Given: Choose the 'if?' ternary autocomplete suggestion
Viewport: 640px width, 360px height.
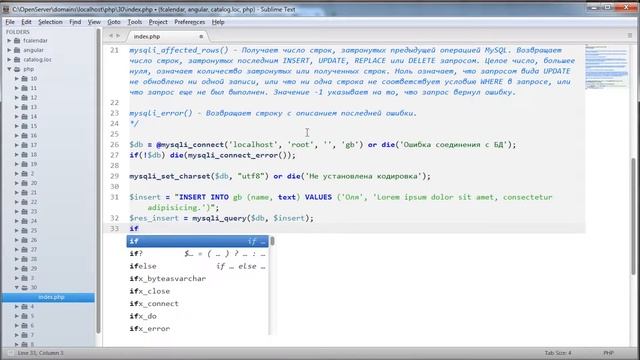Looking at the screenshot, I should pyautogui.click(x=198, y=253).
